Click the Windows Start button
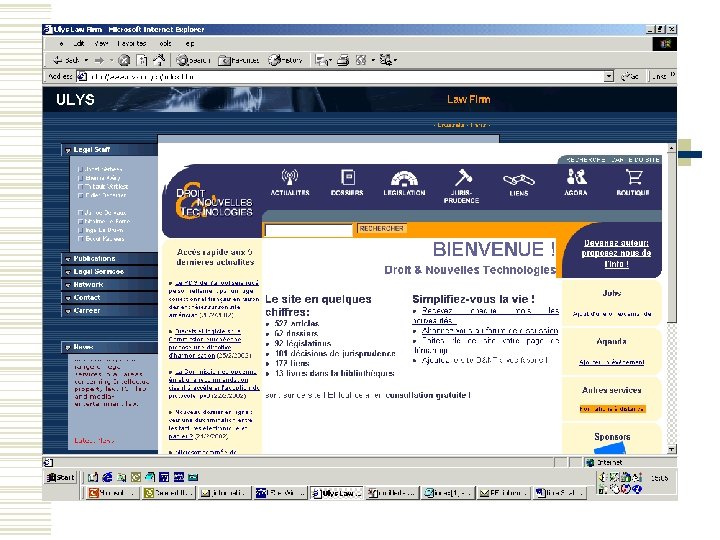720x540 pixels. 61,478
